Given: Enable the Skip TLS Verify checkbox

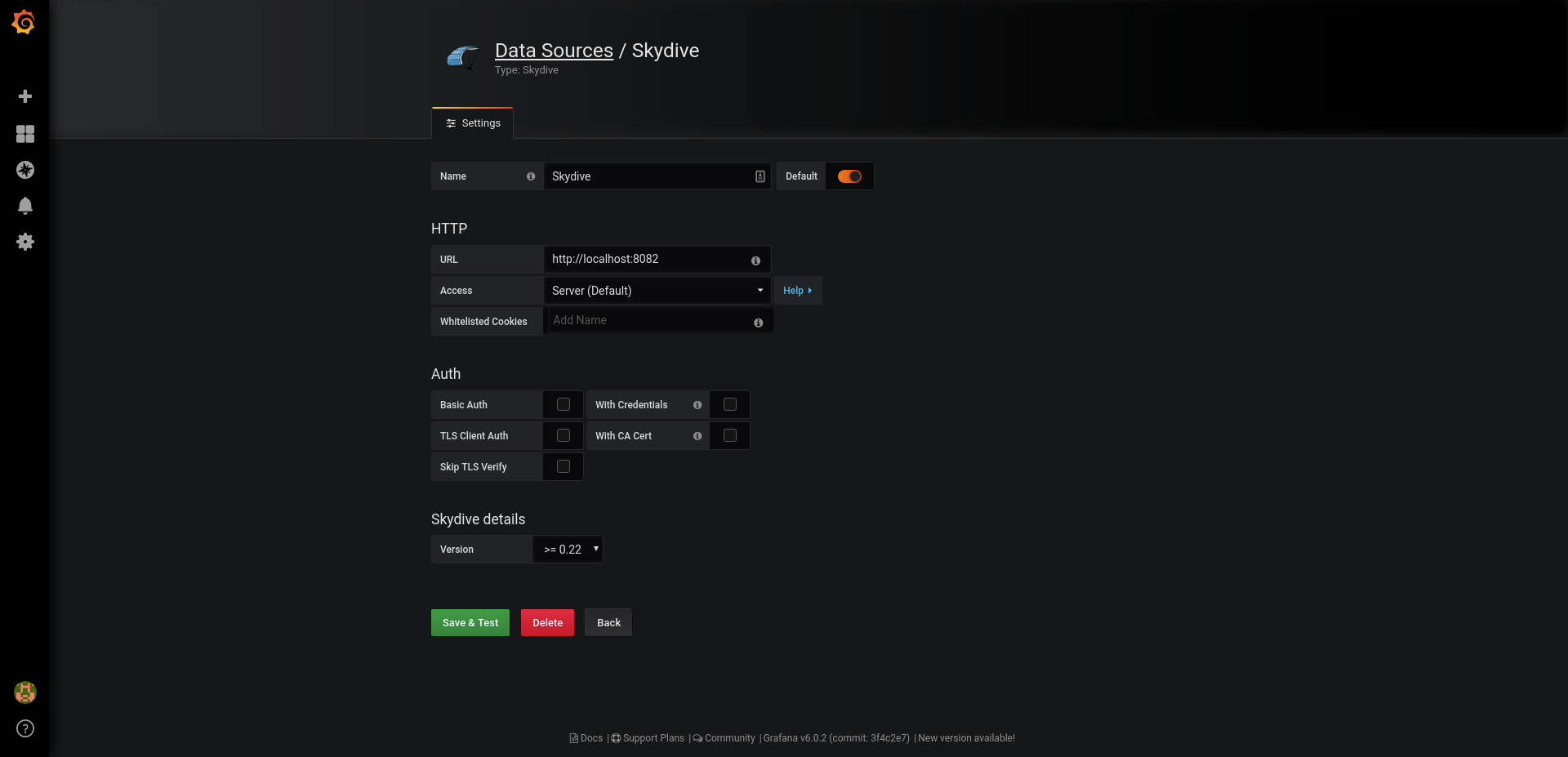Looking at the screenshot, I should 563,466.
